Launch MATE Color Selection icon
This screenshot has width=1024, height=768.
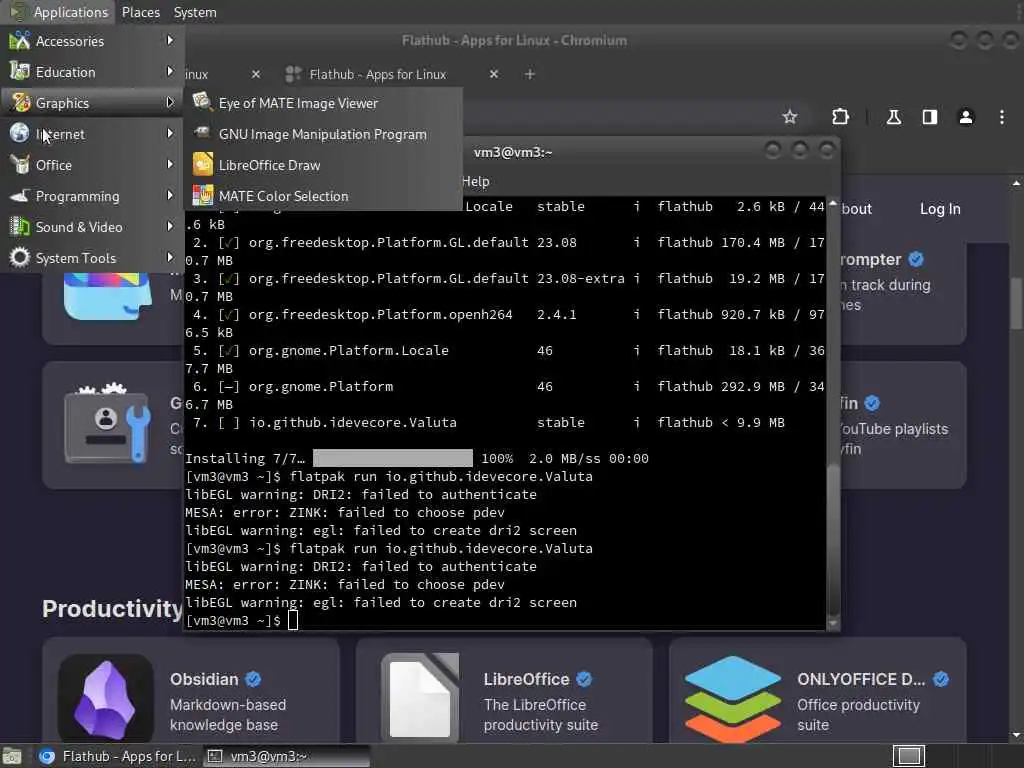pyautogui.click(x=202, y=195)
